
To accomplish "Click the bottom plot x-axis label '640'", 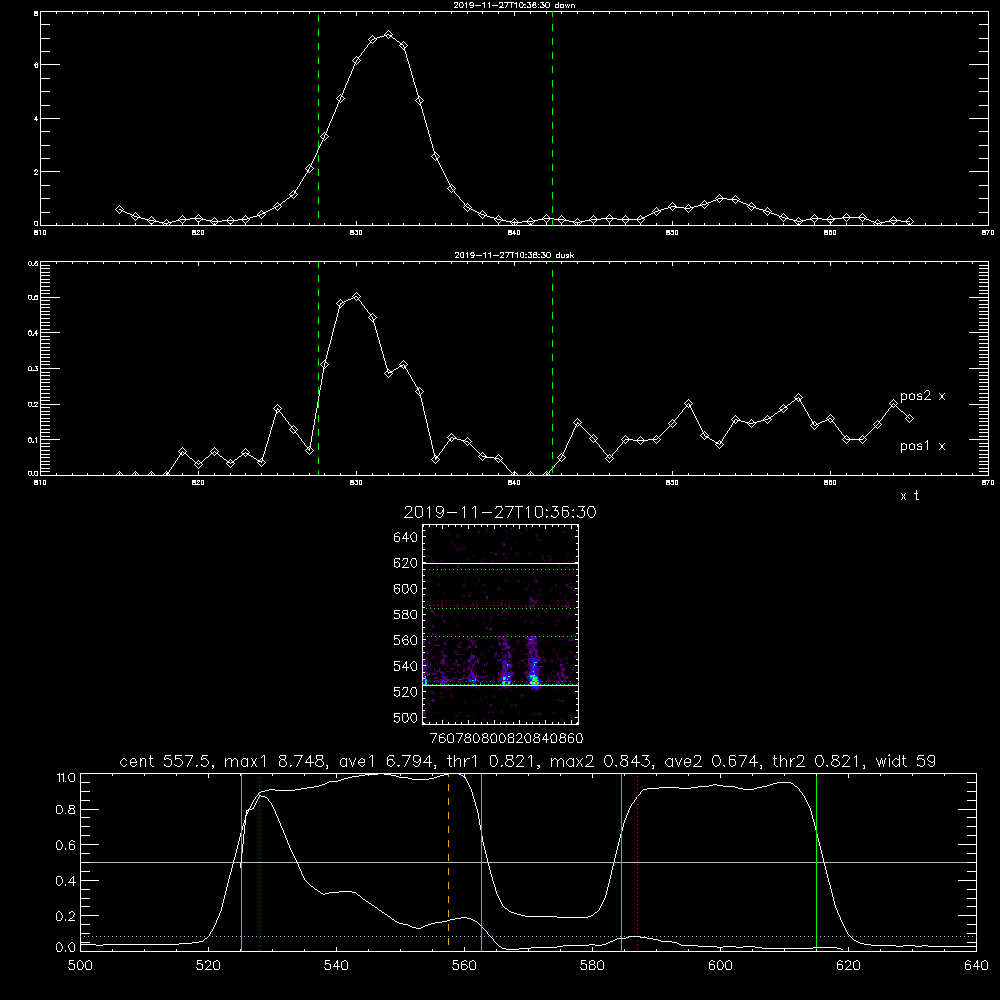I will (x=976, y=966).
